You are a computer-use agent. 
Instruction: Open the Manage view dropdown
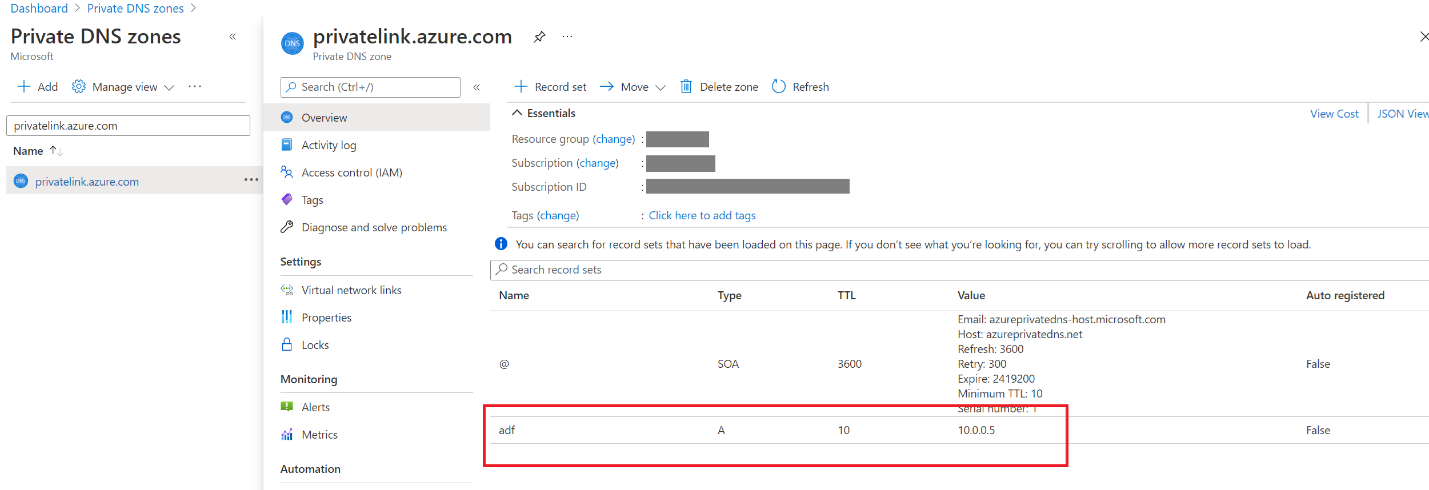pyautogui.click(x=123, y=87)
